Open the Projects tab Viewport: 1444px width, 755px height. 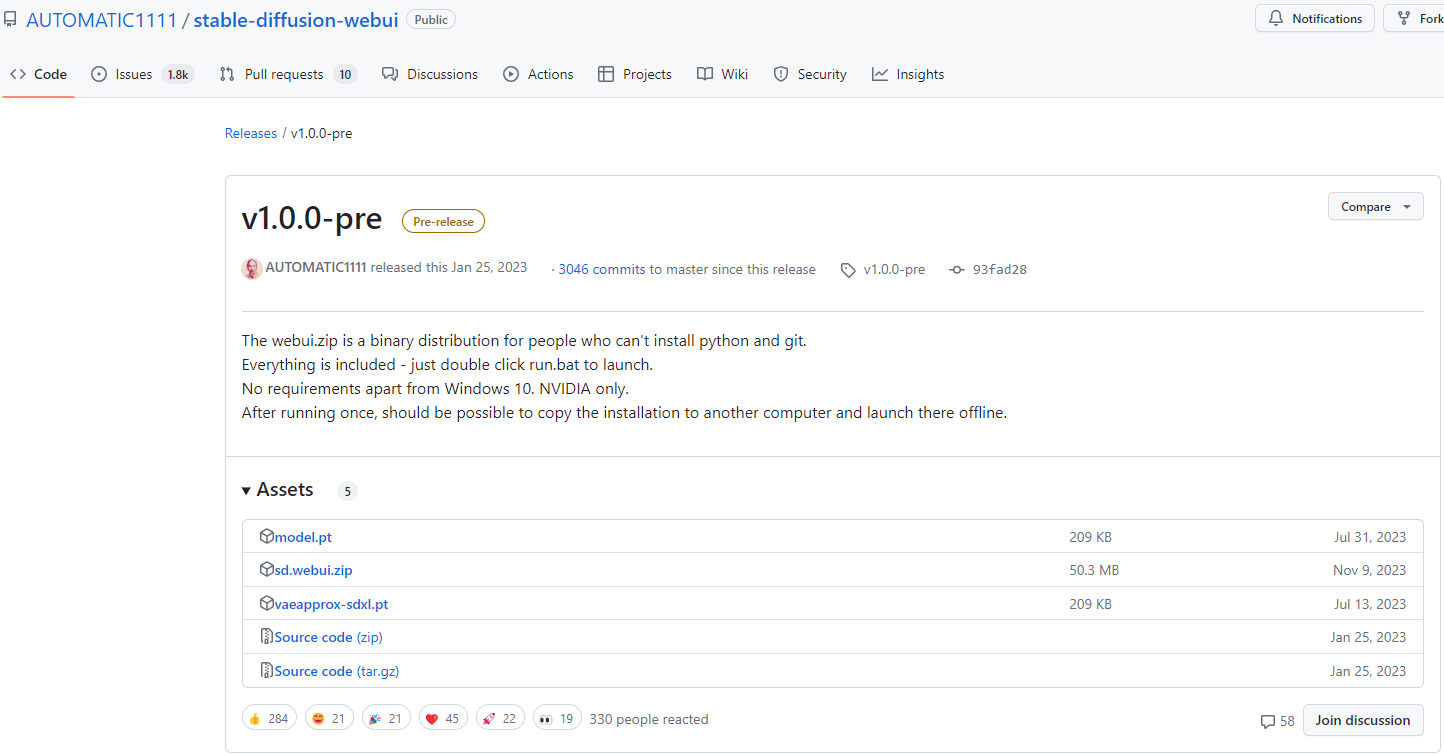coord(635,74)
